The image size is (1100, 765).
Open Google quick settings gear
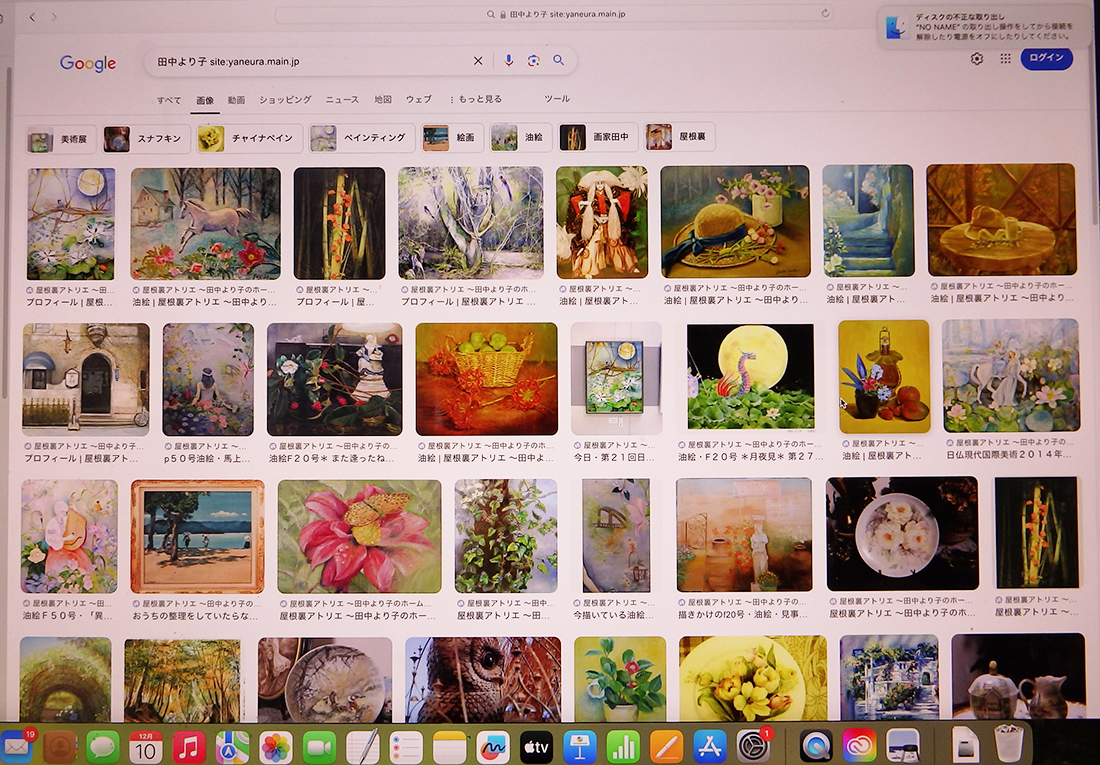[x=977, y=59]
